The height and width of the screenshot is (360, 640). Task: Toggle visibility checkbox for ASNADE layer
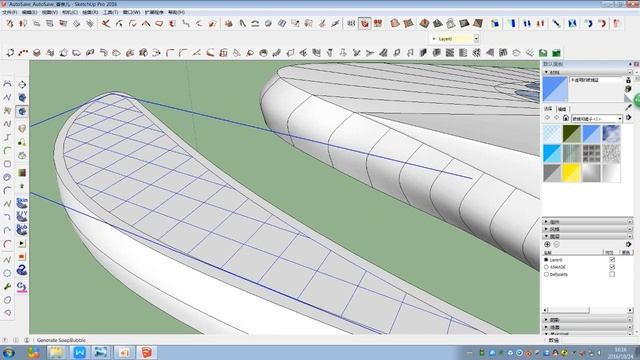point(612,267)
